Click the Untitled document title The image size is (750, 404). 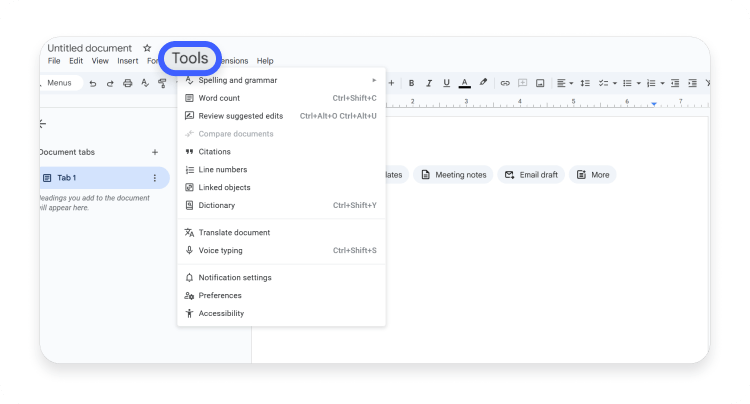coord(89,48)
